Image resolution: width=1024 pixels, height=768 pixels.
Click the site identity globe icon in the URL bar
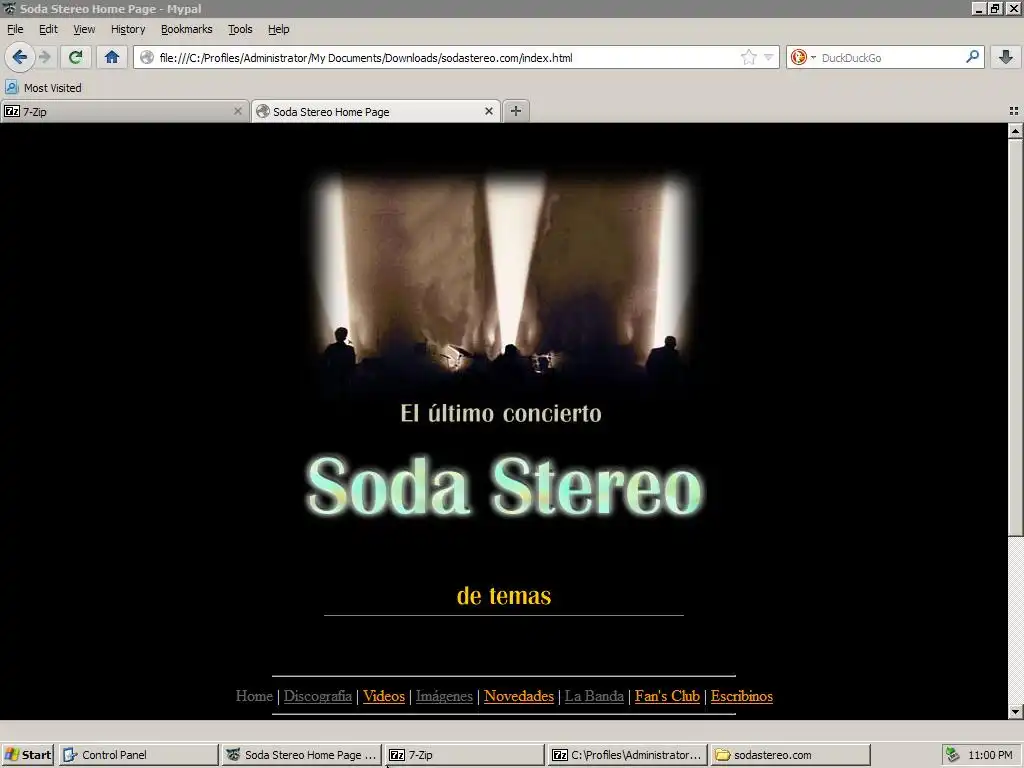click(148, 57)
